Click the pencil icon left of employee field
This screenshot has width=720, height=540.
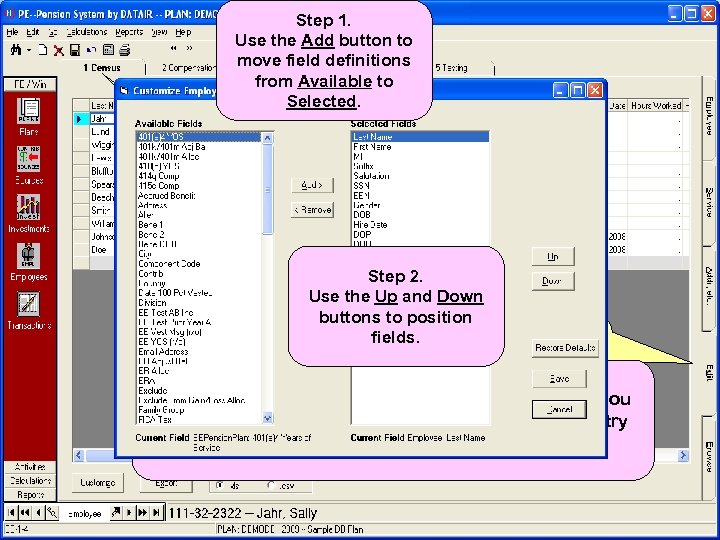click(x=52, y=512)
